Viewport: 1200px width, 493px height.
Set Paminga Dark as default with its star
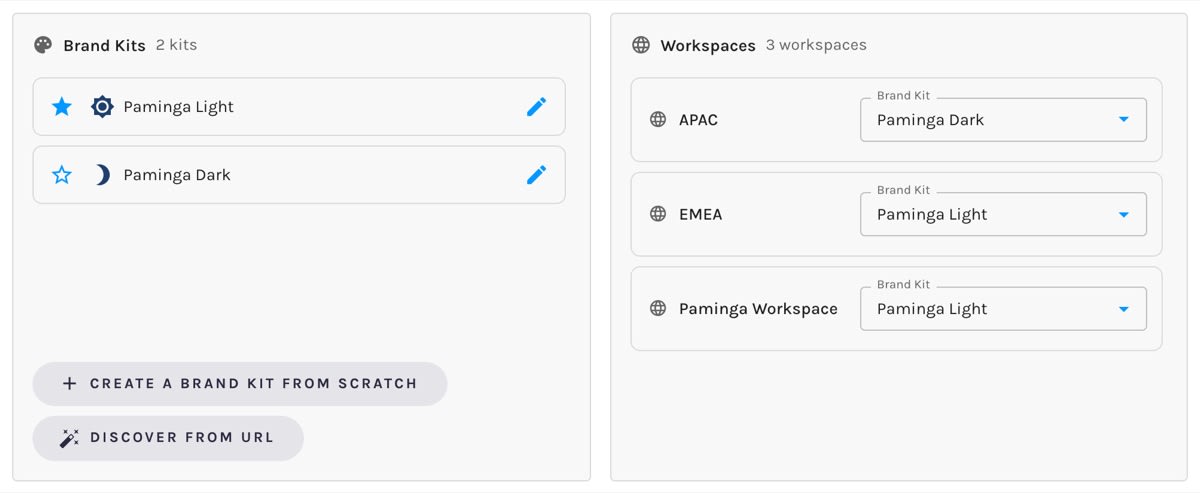pos(62,175)
